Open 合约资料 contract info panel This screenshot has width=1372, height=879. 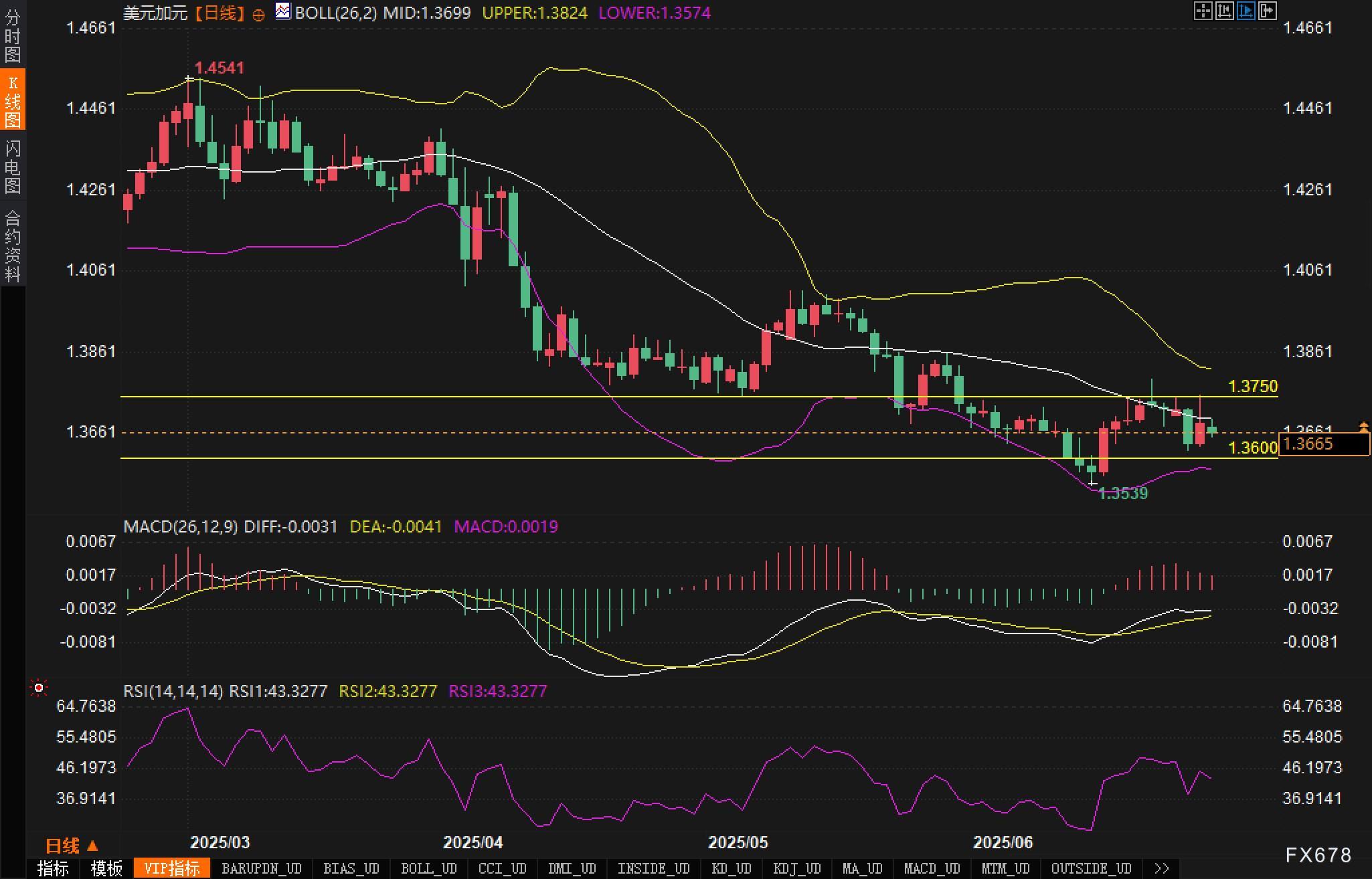pos(13,246)
